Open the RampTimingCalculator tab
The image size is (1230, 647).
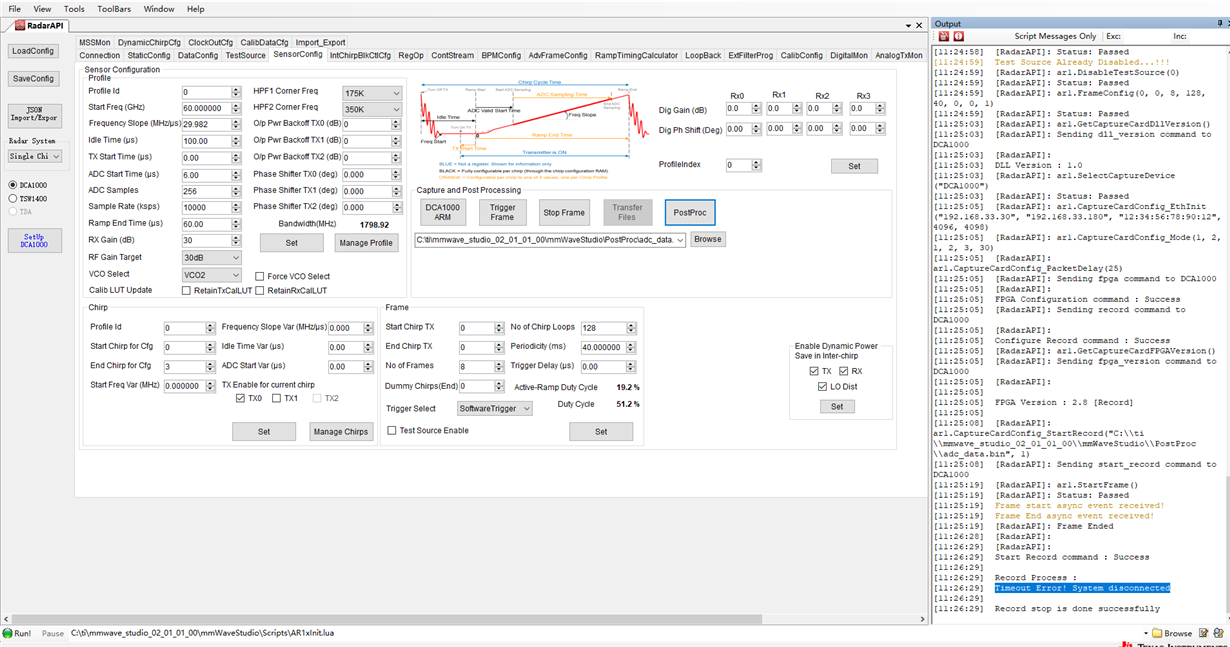click(636, 55)
